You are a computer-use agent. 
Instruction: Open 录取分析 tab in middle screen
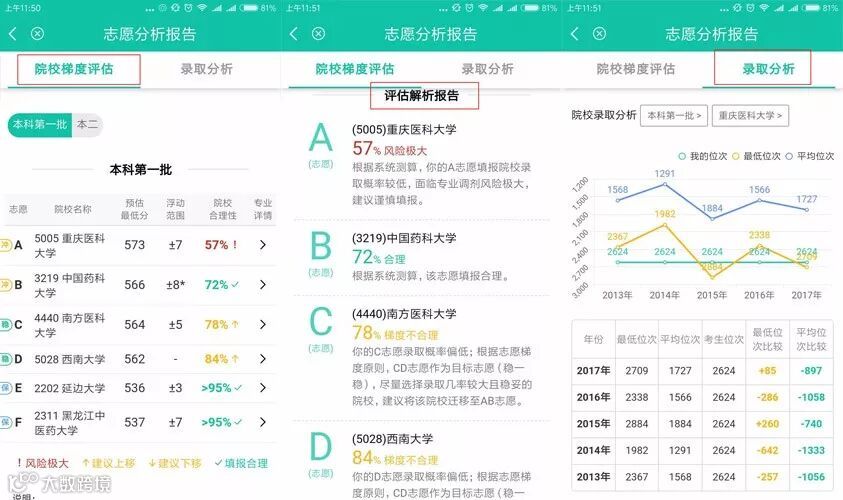(x=488, y=69)
